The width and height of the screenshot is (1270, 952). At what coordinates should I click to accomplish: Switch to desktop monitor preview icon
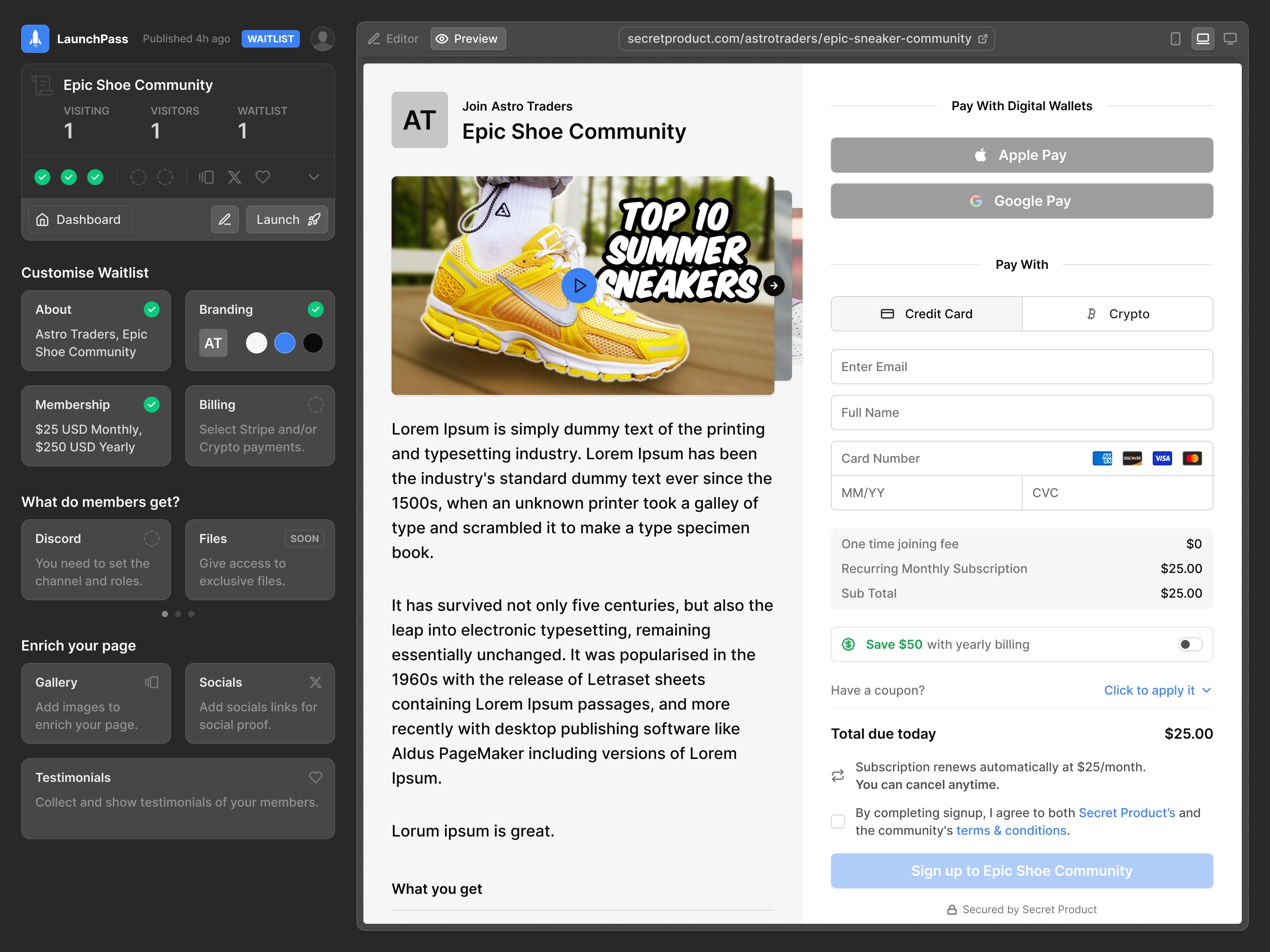tap(1230, 39)
